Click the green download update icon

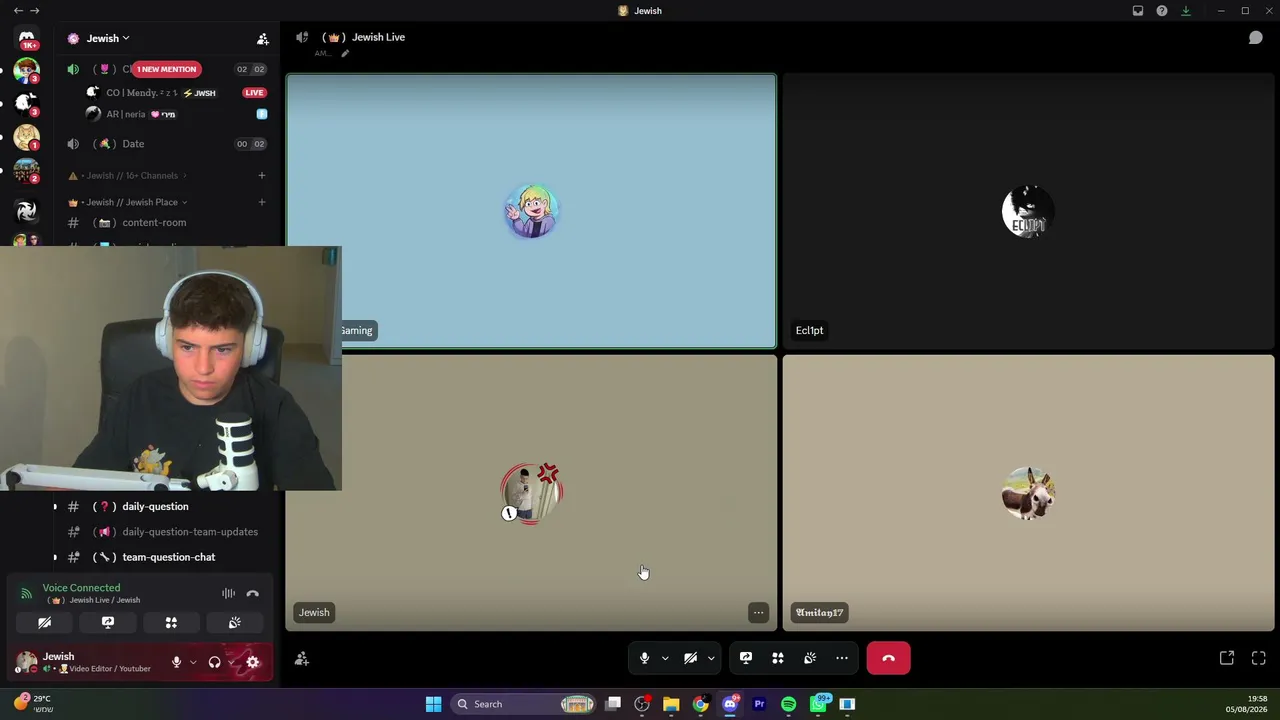tap(1186, 11)
